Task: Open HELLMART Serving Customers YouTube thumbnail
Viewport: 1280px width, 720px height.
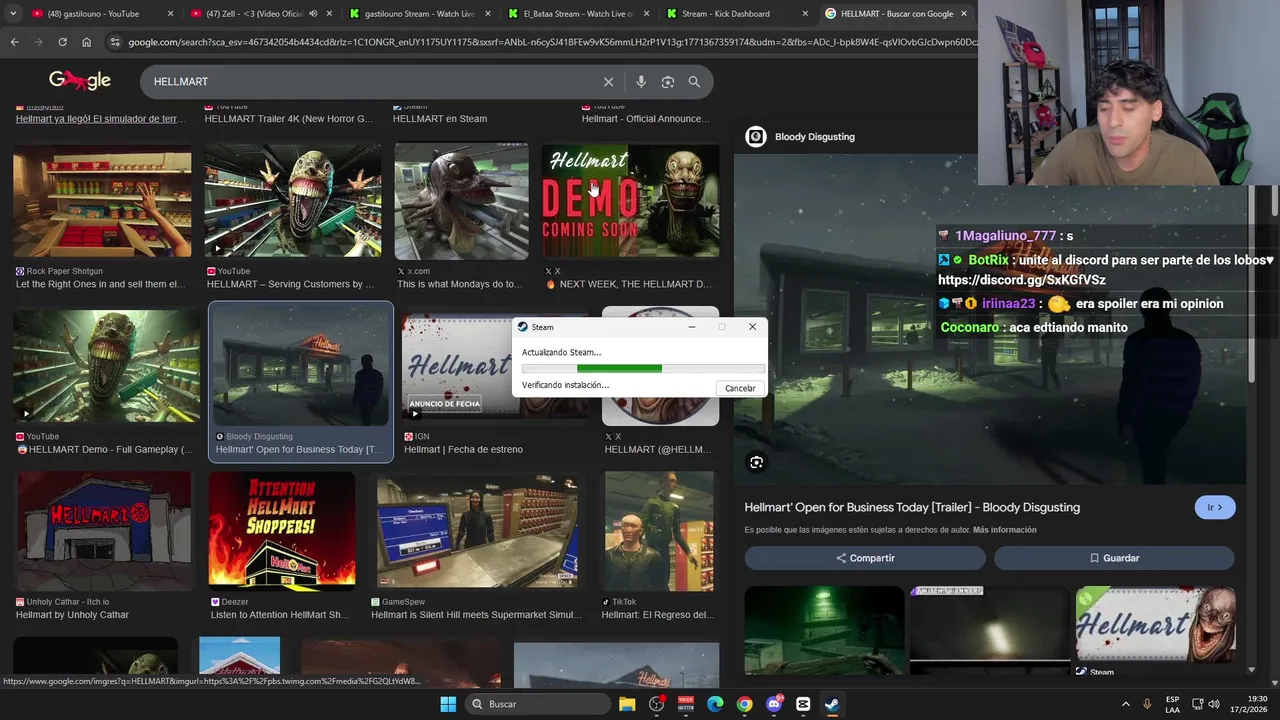Action: [x=293, y=201]
